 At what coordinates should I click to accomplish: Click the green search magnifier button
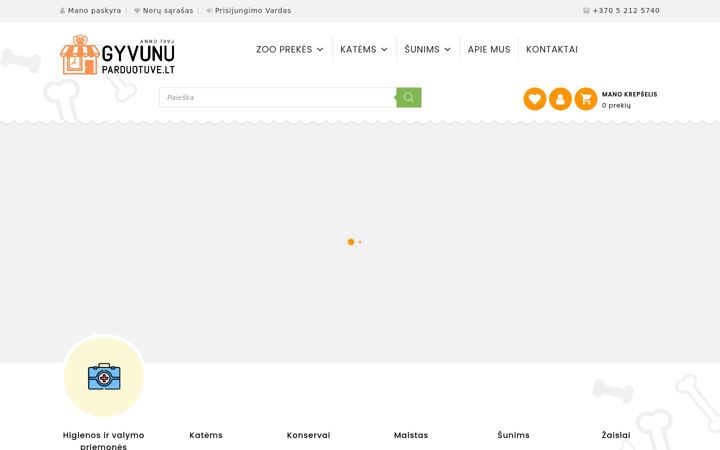click(409, 97)
